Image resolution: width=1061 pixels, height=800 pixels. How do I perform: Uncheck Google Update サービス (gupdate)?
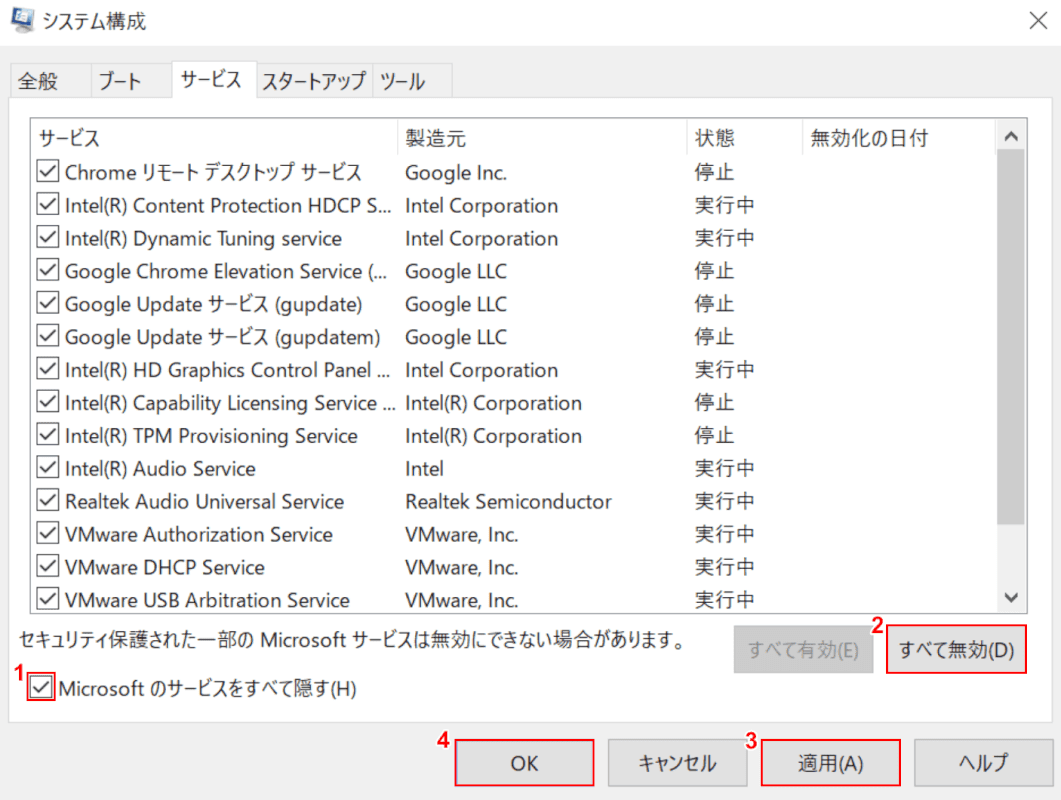[47, 303]
